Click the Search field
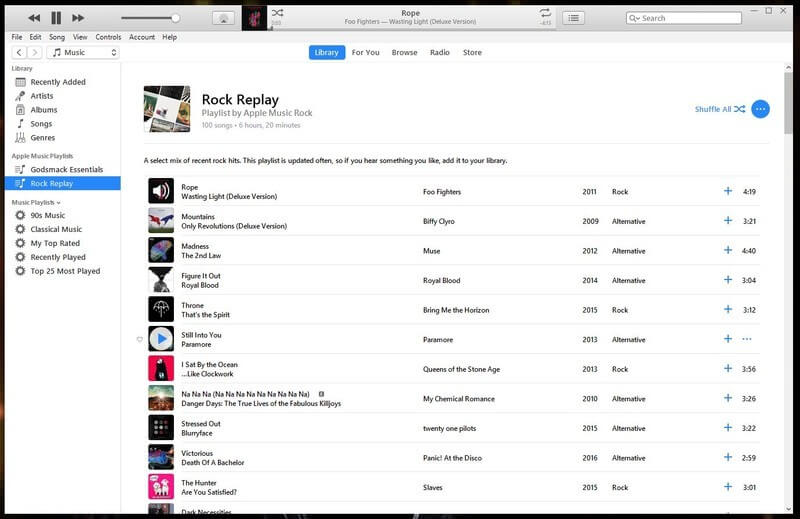 click(684, 18)
